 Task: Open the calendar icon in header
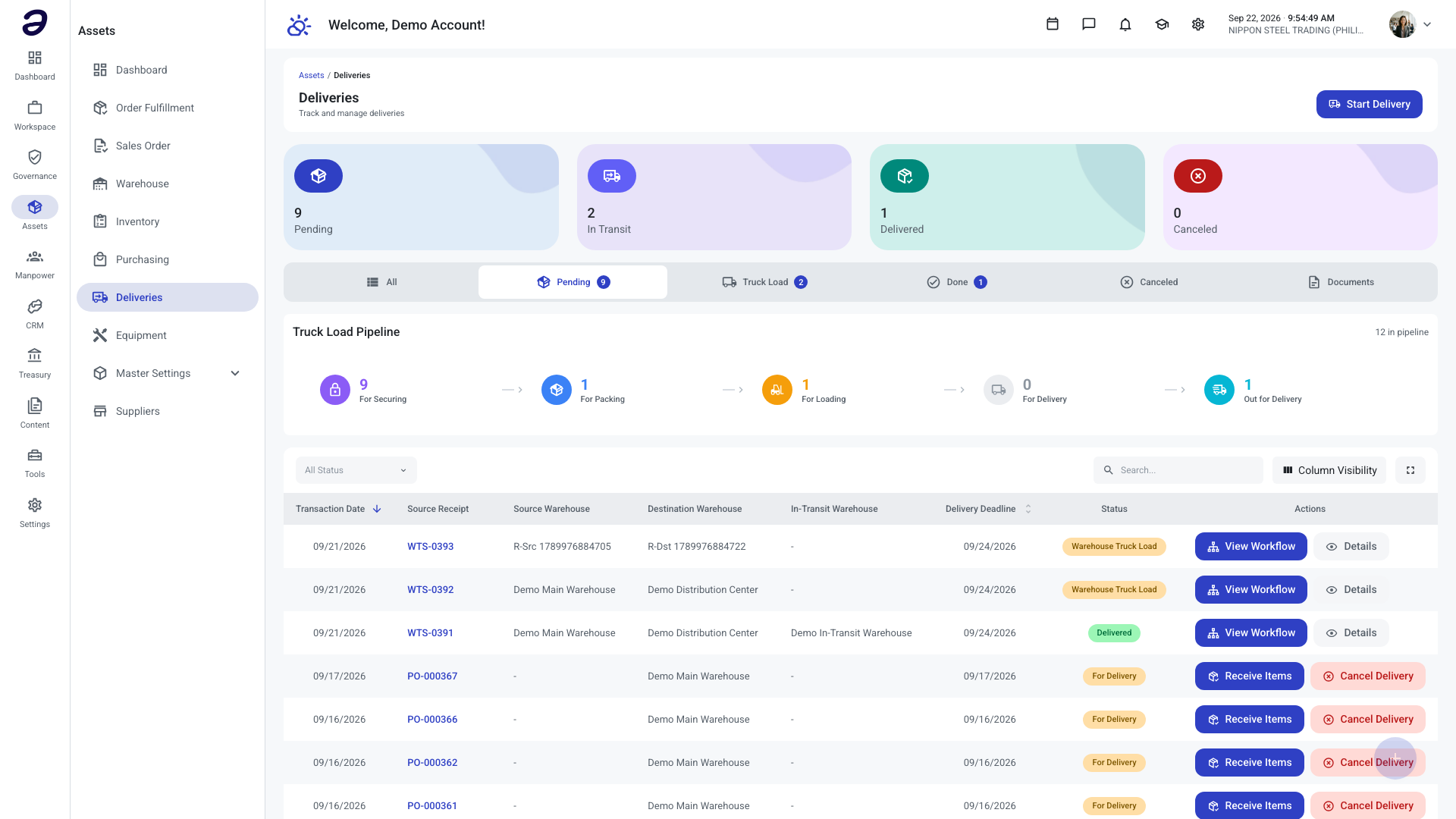tap(1053, 24)
